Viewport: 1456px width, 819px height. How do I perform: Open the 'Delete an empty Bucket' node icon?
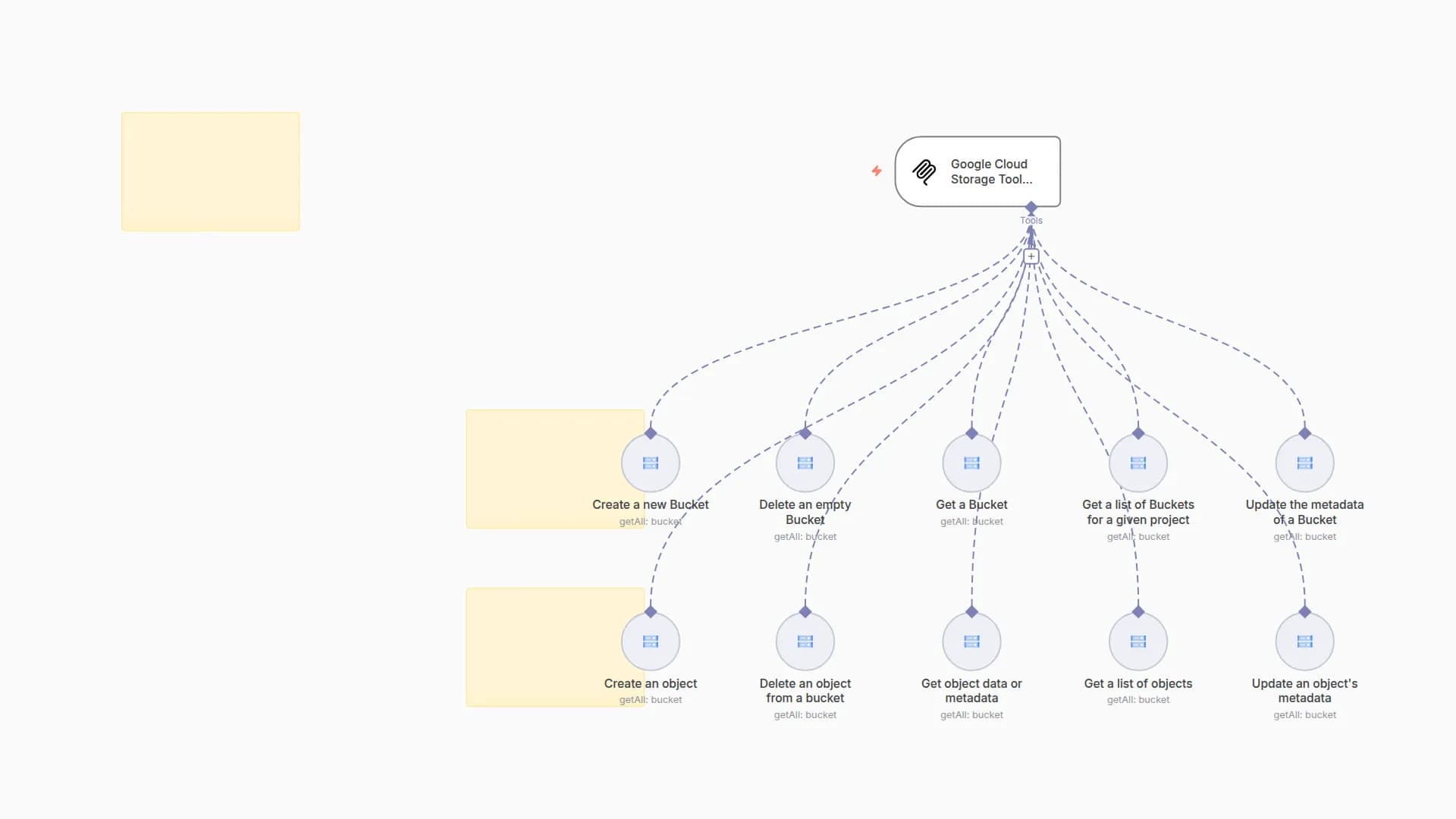tap(805, 463)
